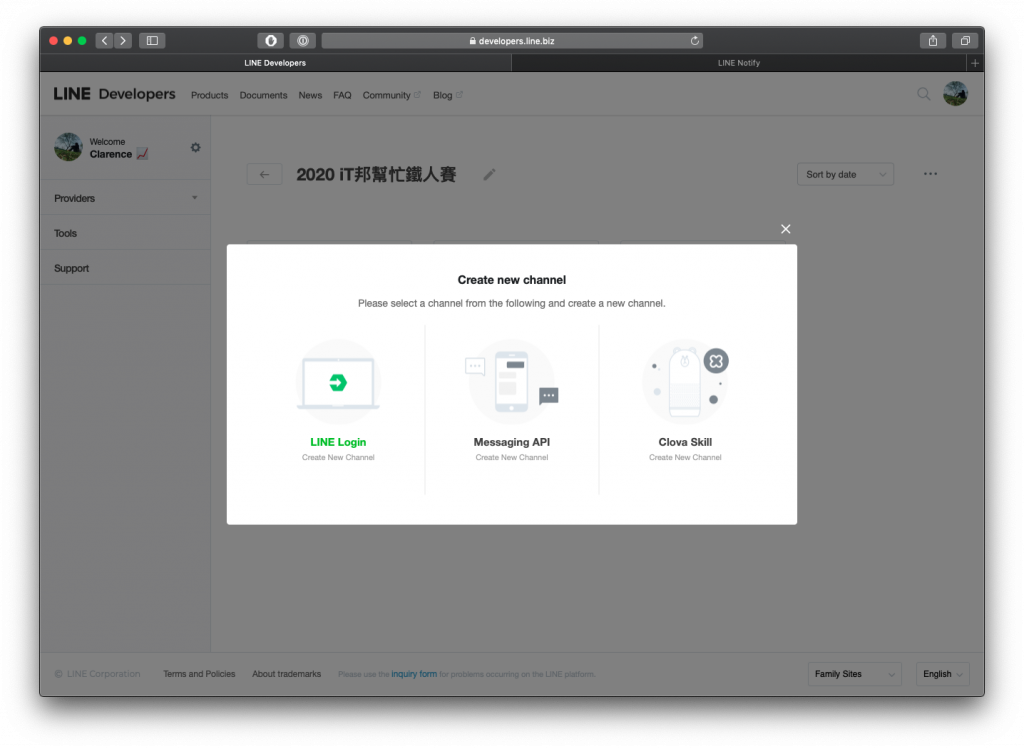Image resolution: width=1024 pixels, height=749 pixels.
Task: Select the Messaging API phone icon
Action: pyautogui.click(x=512, y=382)
